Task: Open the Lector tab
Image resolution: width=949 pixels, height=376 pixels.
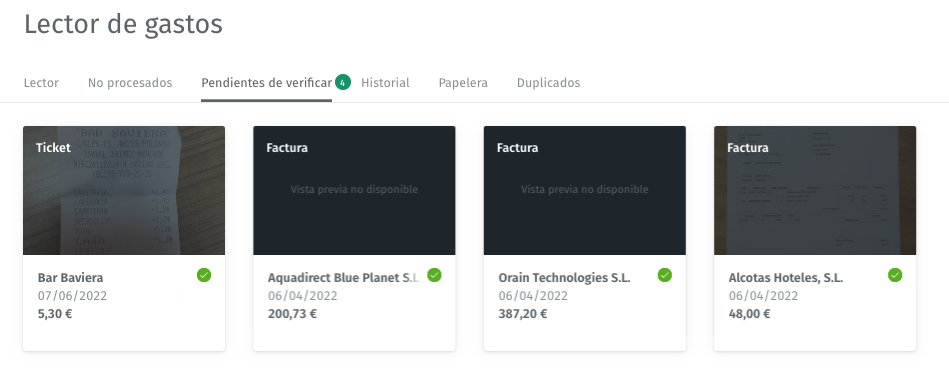Action: click(41, 83)
